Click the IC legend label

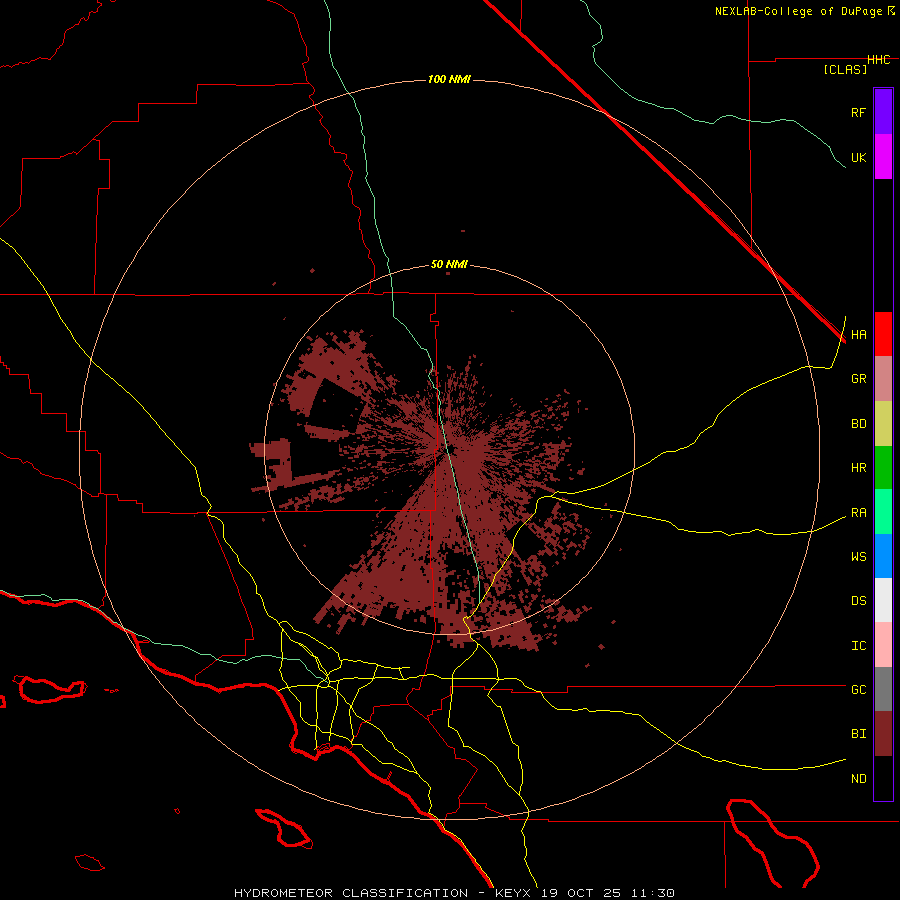858,646
